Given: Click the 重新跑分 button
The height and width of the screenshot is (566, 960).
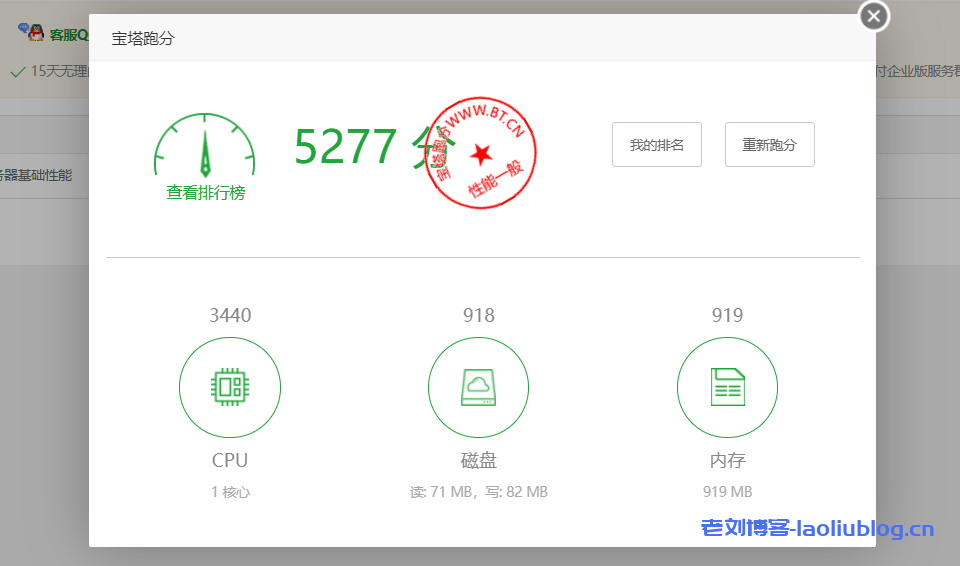Looking at the screenshot, I should click(770, 145).
